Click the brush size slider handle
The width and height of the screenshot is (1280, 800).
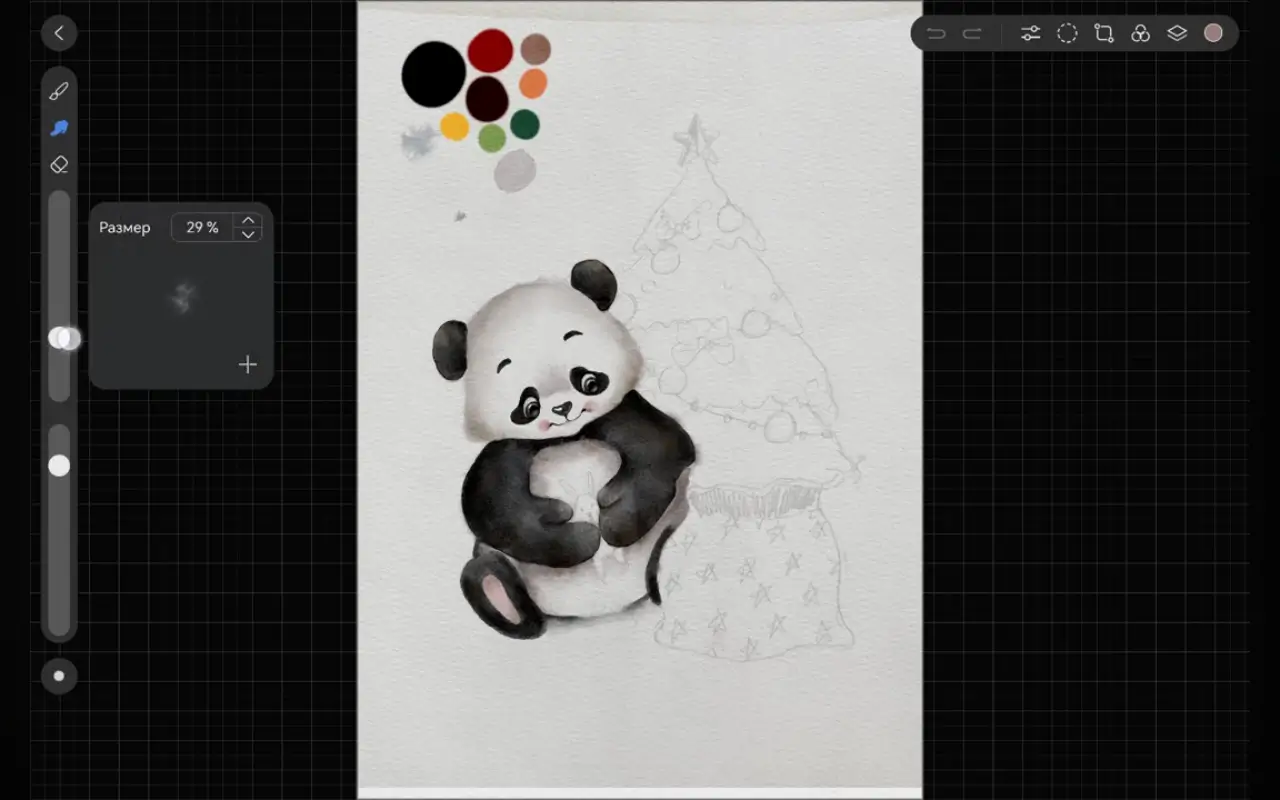click(x=62, y=338)
